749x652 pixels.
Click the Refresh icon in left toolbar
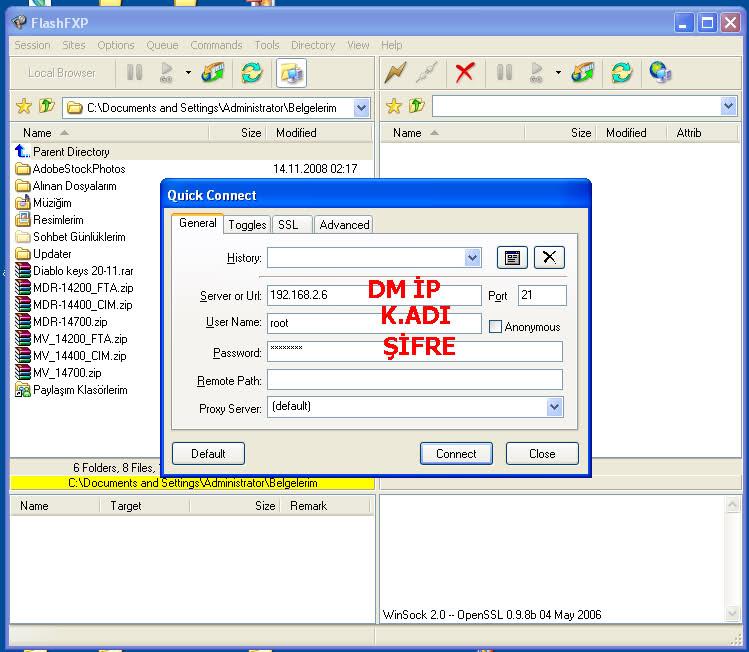(251, 72)
